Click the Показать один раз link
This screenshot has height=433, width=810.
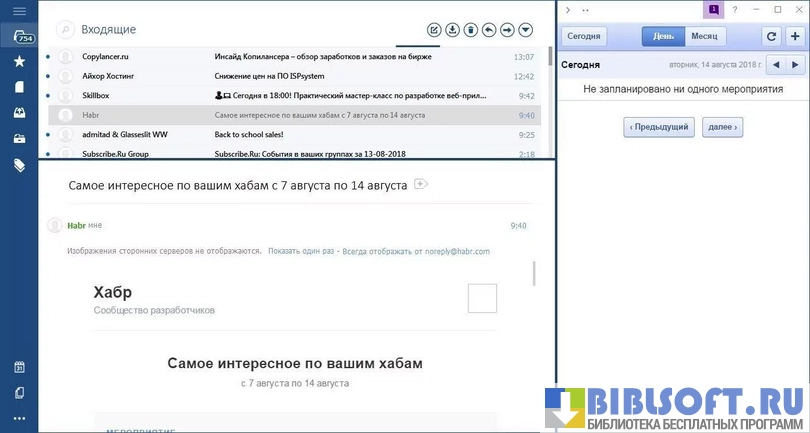point(301,251)
